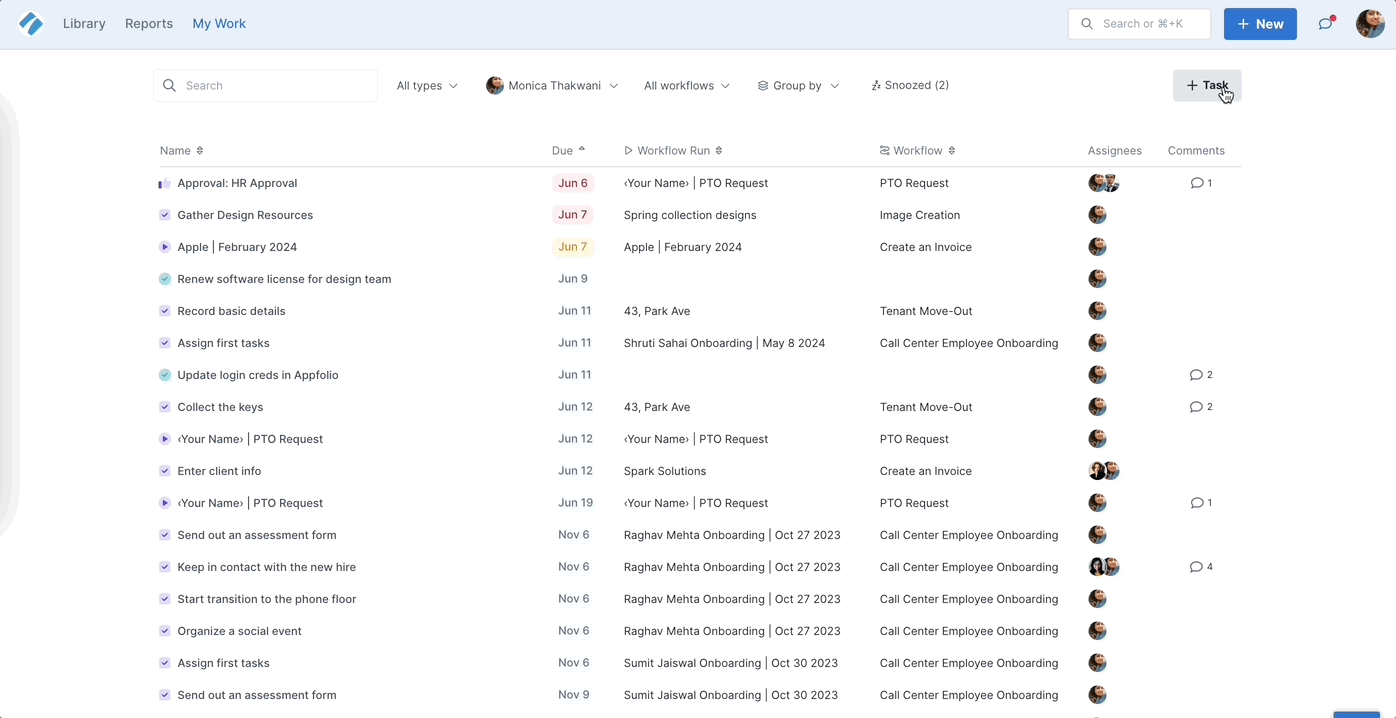
Task: Check Assign first tasks for Shruti Sahai
Action: coord(165,343)
